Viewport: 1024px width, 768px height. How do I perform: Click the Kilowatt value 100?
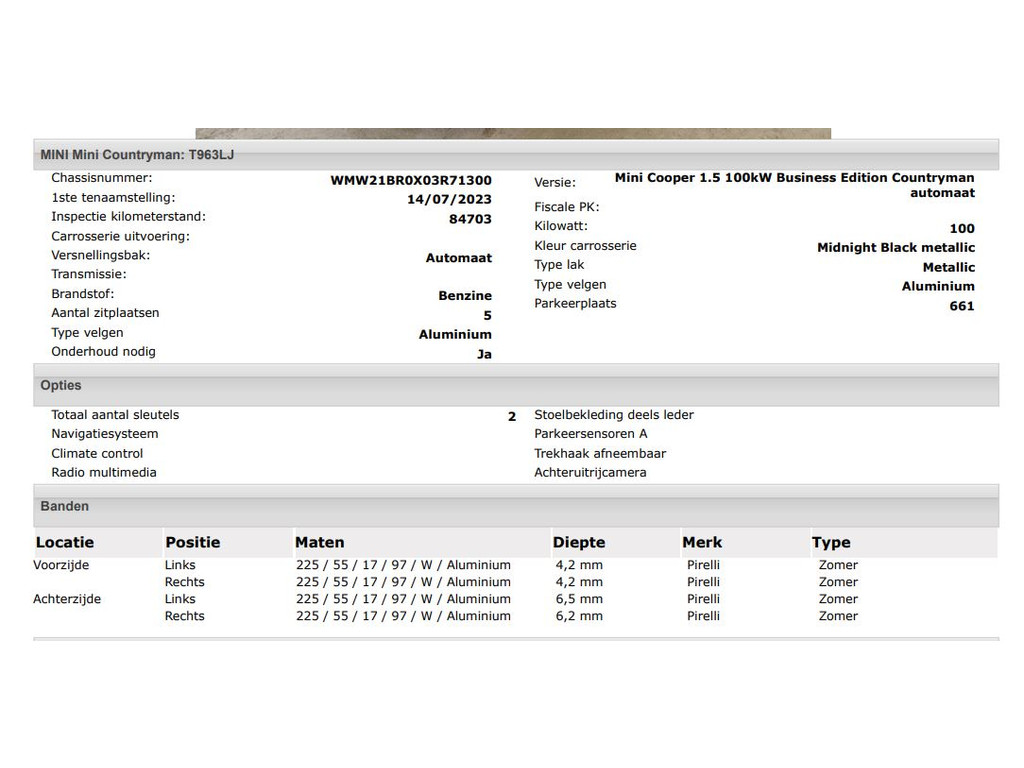[x=962, y=229]
